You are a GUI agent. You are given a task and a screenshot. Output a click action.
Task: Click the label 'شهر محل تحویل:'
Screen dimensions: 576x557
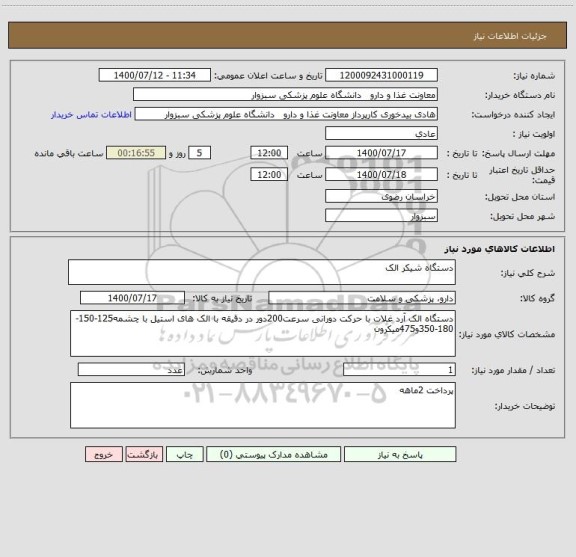pyautogui.click(x=522, y=216)
